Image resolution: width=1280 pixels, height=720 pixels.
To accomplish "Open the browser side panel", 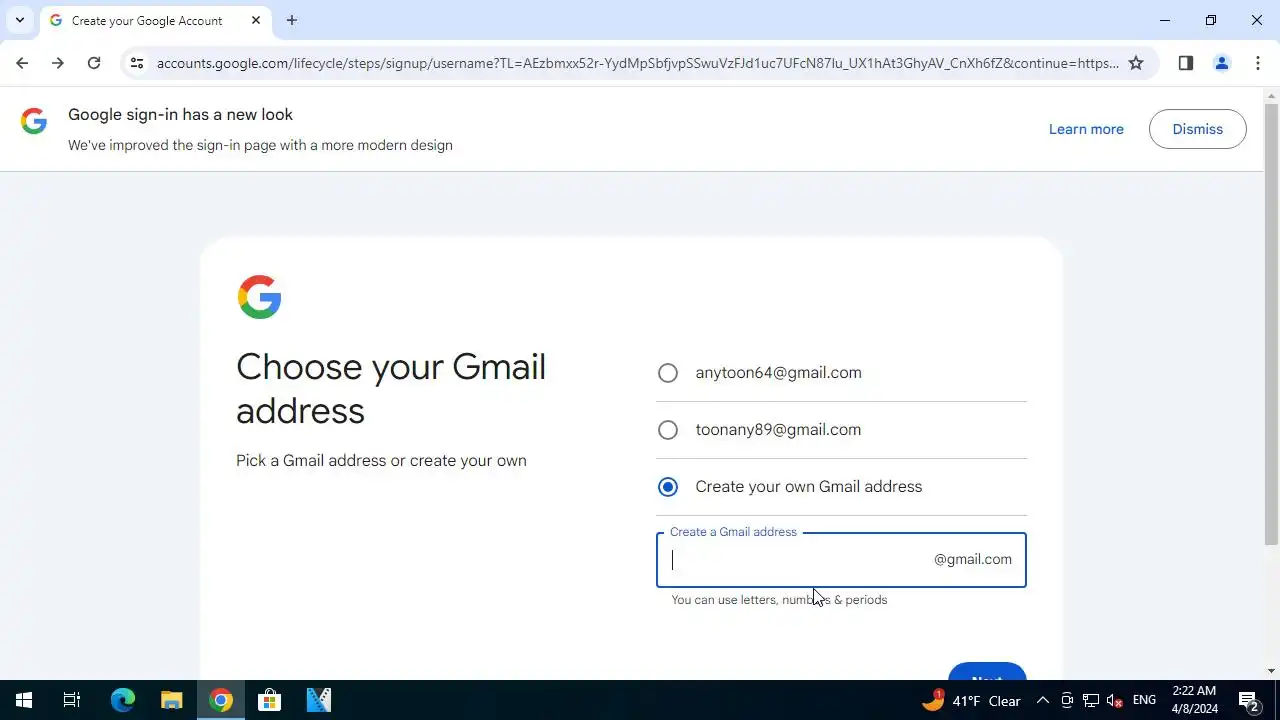I will 1186,63.
